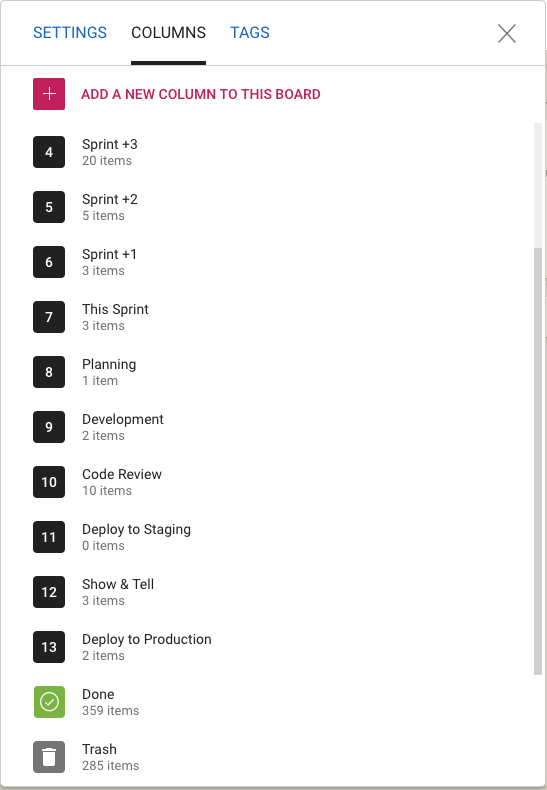The width and height of the screenshot is (547, 790).
Task: Click the number 10 Code Review badge
Action: (49, 482)
